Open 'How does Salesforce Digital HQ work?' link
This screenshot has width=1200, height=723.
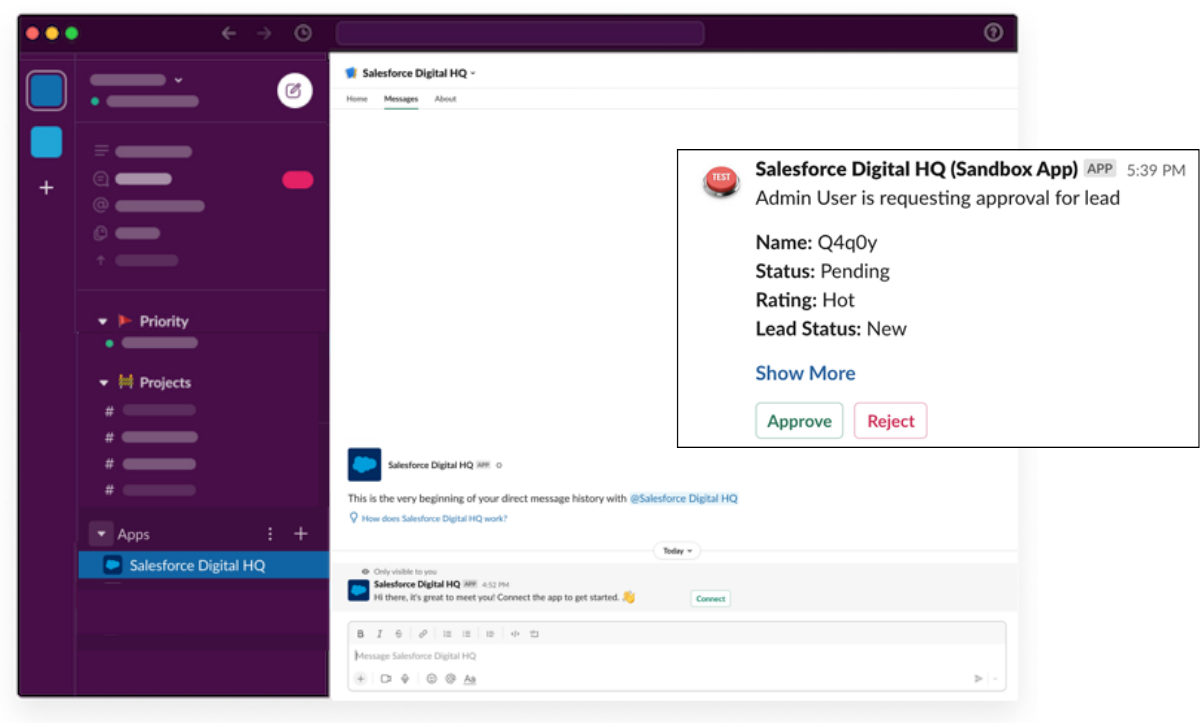click(434, 519)
